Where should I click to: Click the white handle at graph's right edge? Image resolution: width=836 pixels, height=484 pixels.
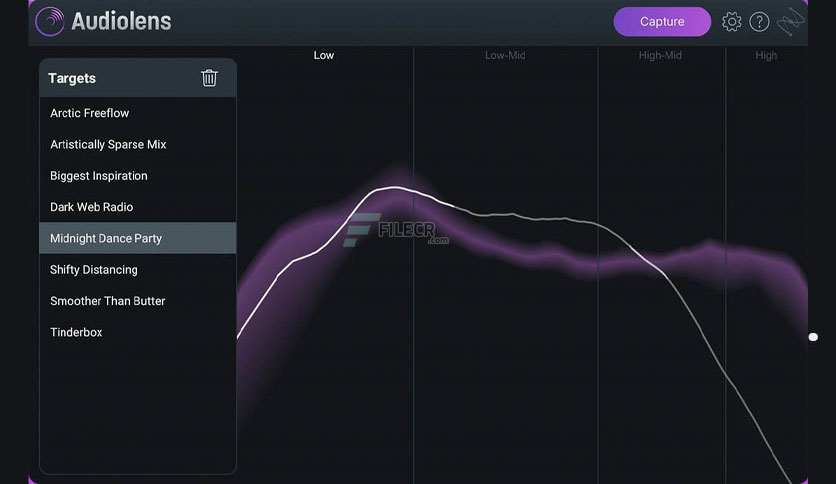point(813,337)
